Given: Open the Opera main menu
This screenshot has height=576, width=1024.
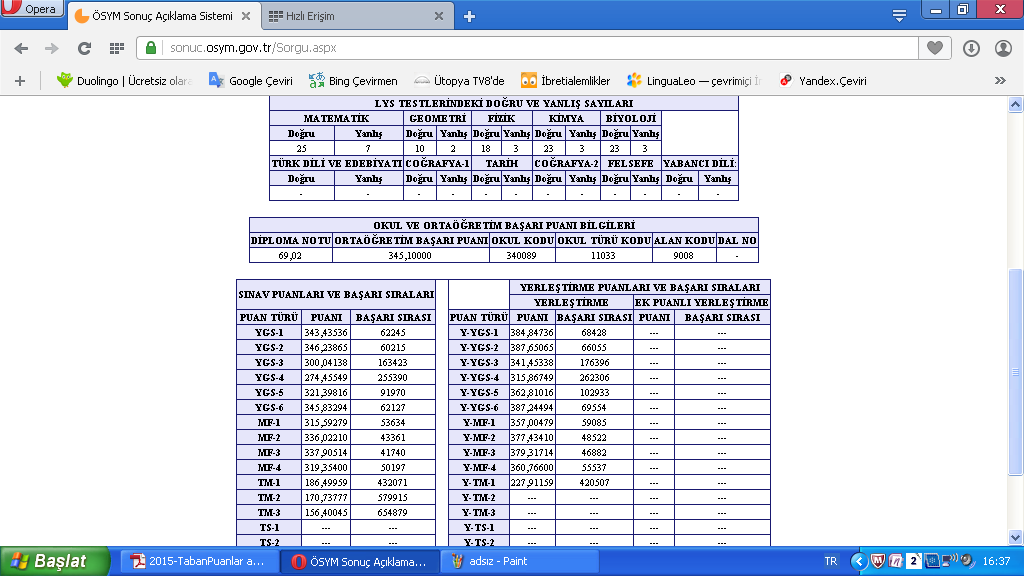Looking at the screenshot, I should [x=32, y=9].
